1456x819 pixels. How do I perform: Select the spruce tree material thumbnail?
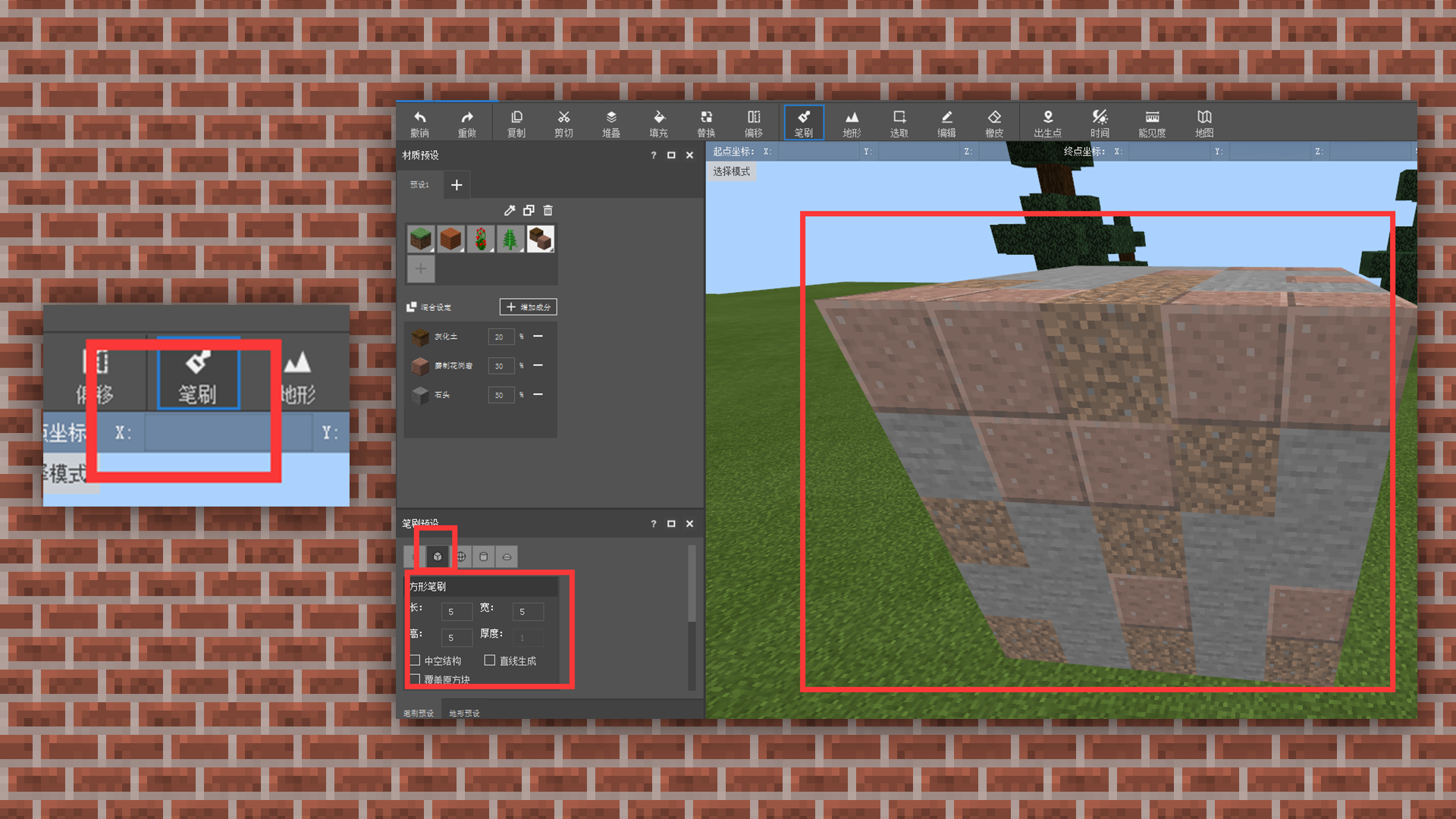(x=510, y=239)
